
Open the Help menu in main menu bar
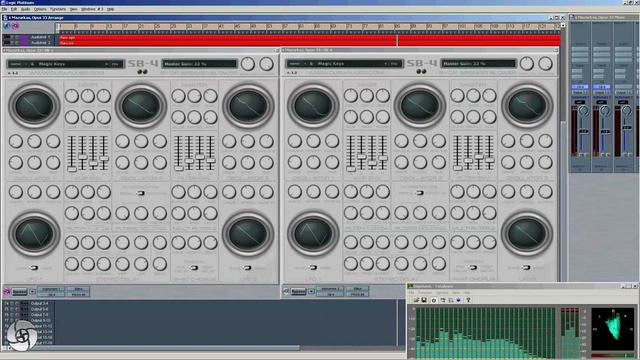[111, 9]
